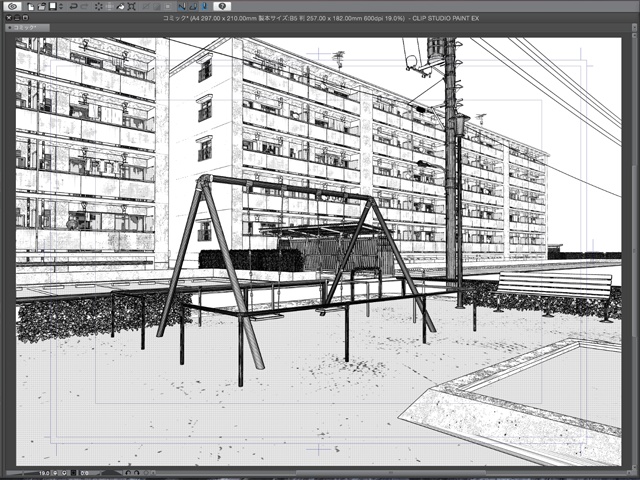This screenshot has width=640, height=480.
Task: Open the CLIP STUDIO launcher icon
Action: click(x=13, y=6)
